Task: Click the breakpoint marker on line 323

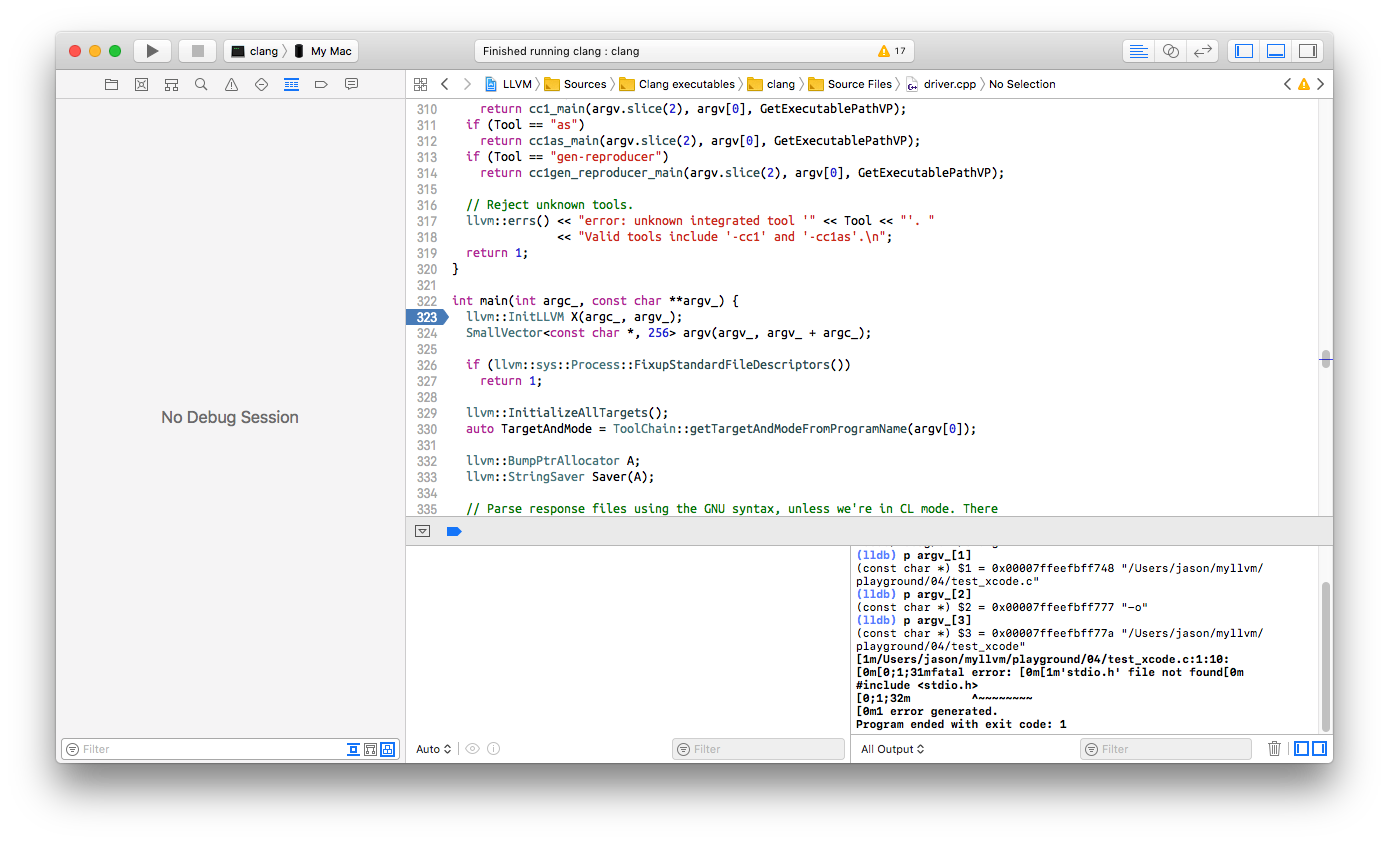Action: 428,317
